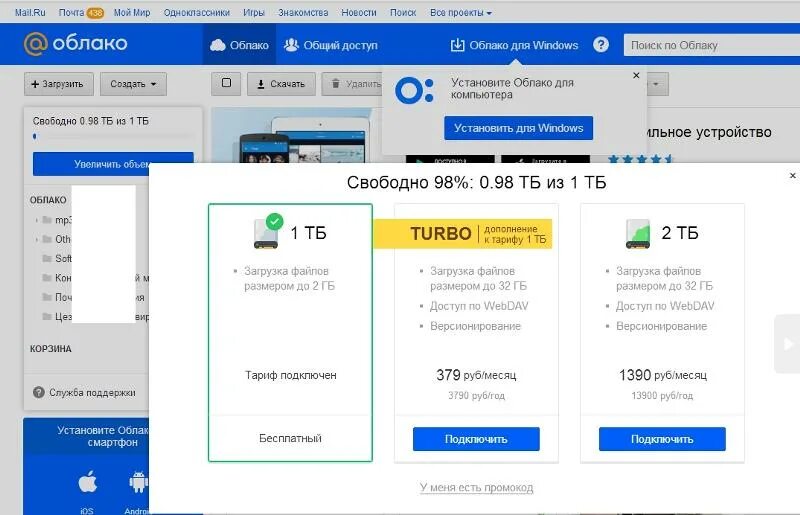Open КОРЗИНА trash section
Viewport: 800px width, 515px height.
[x=51, y=349]
